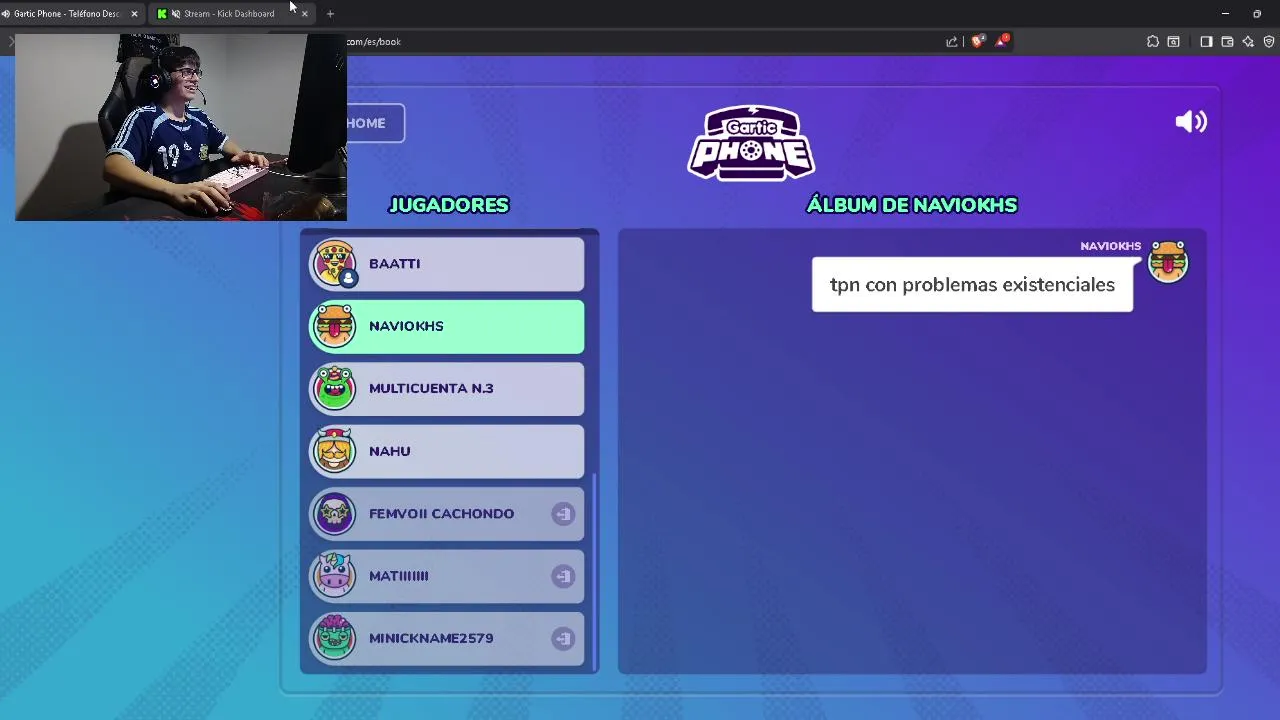Open the Brave Rewards triangle icon
Image resolution: width=1280 pixels, height=720 pixels.
[1001, 41]
